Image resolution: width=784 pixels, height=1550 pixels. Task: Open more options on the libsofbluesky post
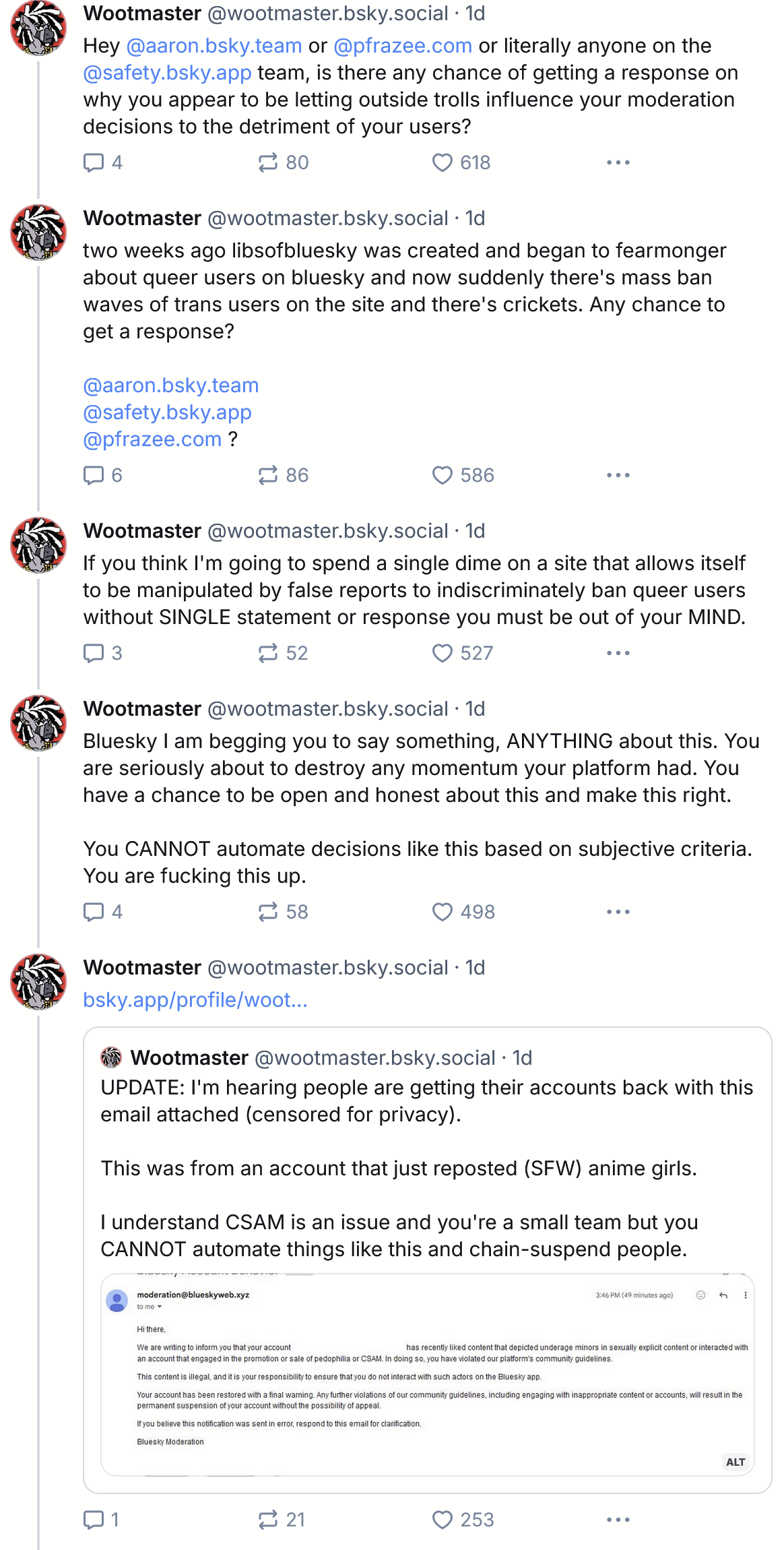pos(618,475)
